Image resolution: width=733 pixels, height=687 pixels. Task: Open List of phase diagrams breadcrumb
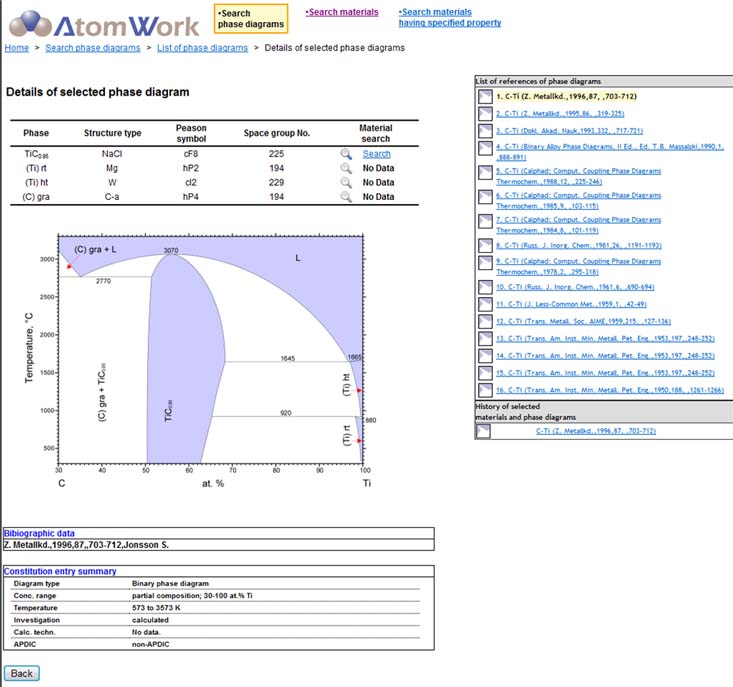pos(202,48)
